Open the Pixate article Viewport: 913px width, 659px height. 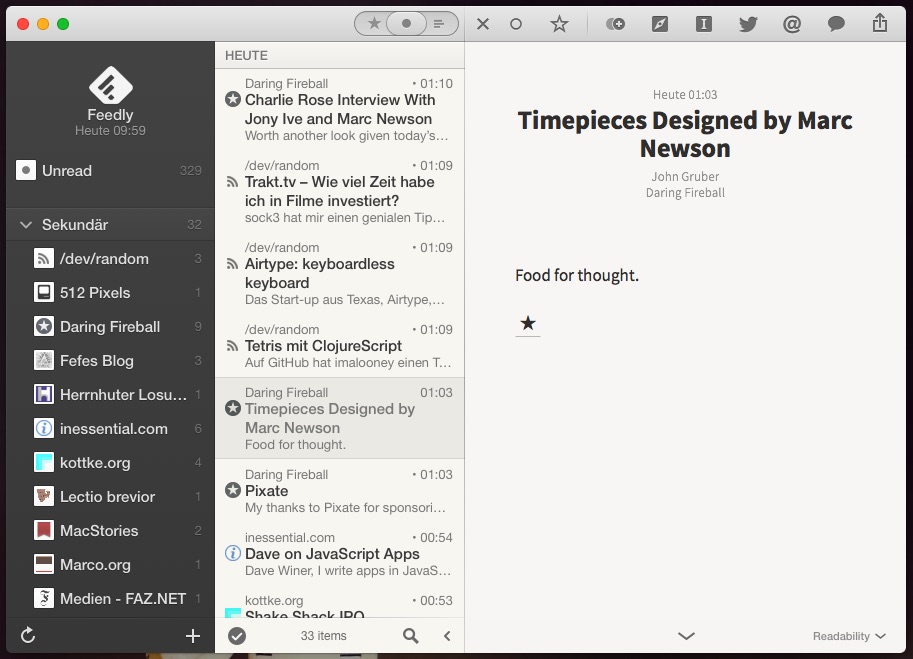click(339, 491)
